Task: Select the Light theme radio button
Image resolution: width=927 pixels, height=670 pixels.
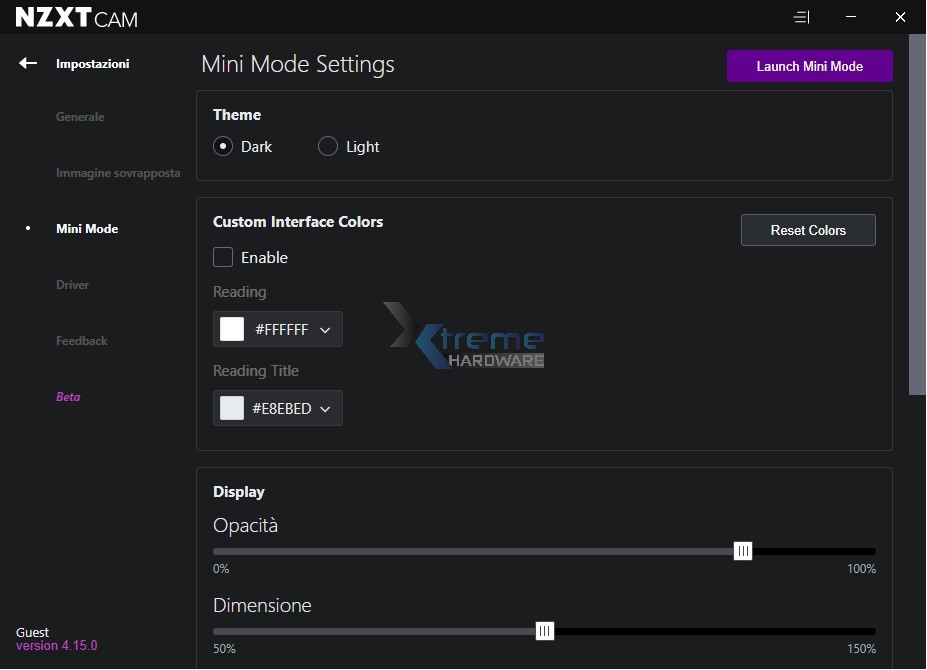Action: point(327,146)
